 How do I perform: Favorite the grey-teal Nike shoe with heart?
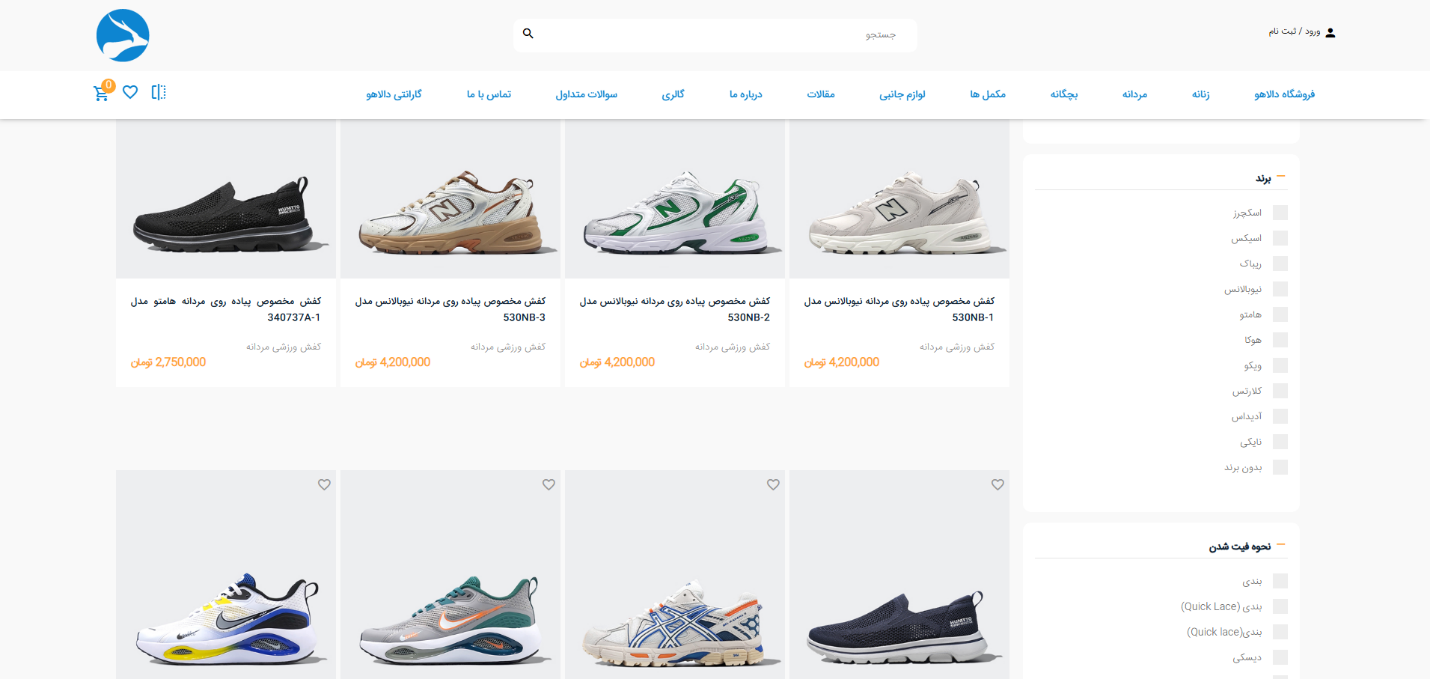point(549,484)
